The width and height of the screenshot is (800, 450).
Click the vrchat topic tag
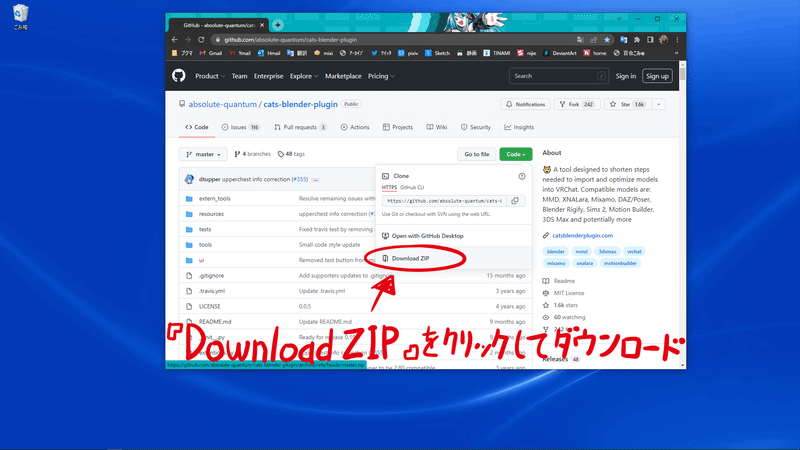634,252
